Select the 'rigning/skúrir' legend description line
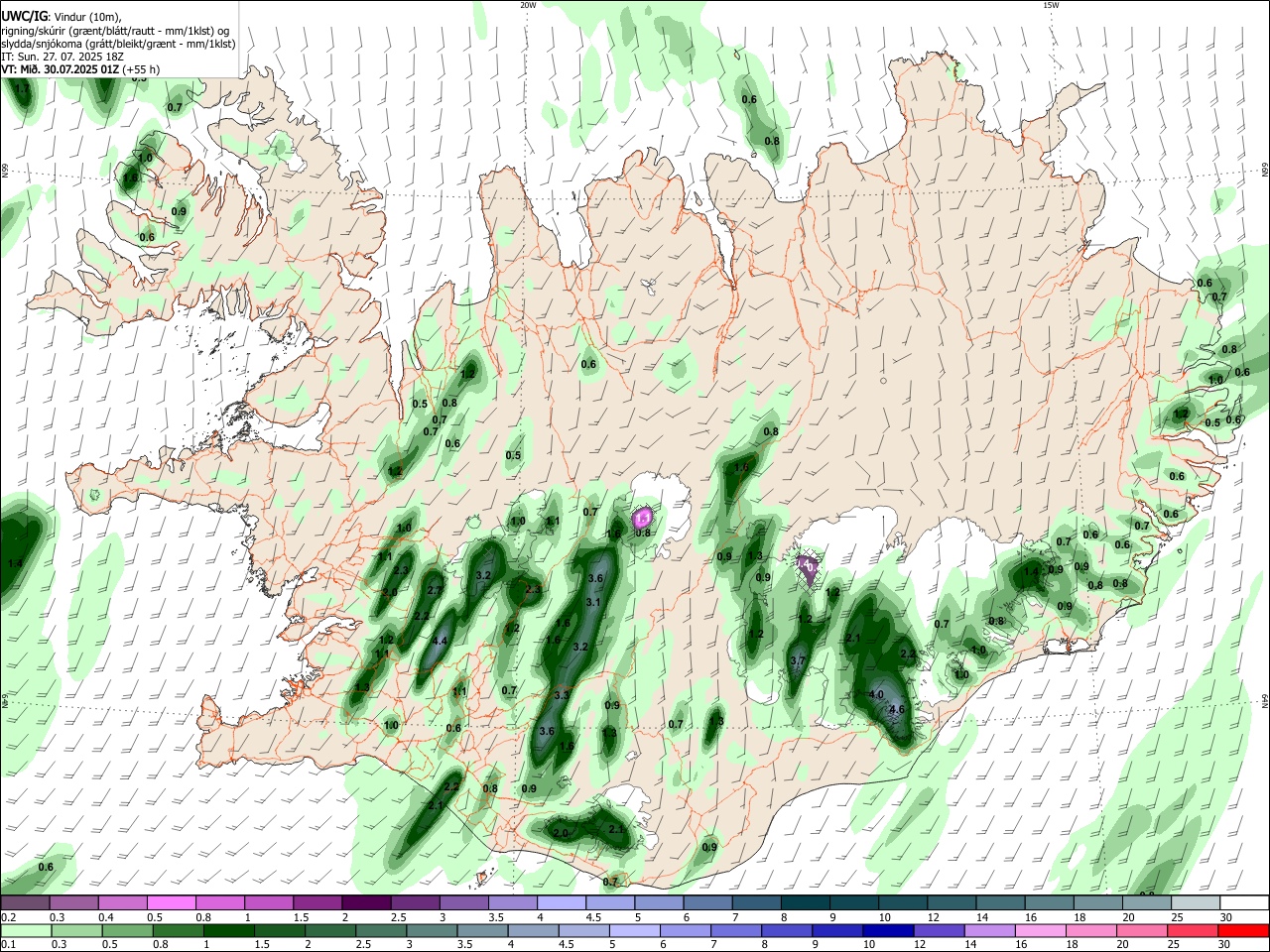 tap(115, 30)
